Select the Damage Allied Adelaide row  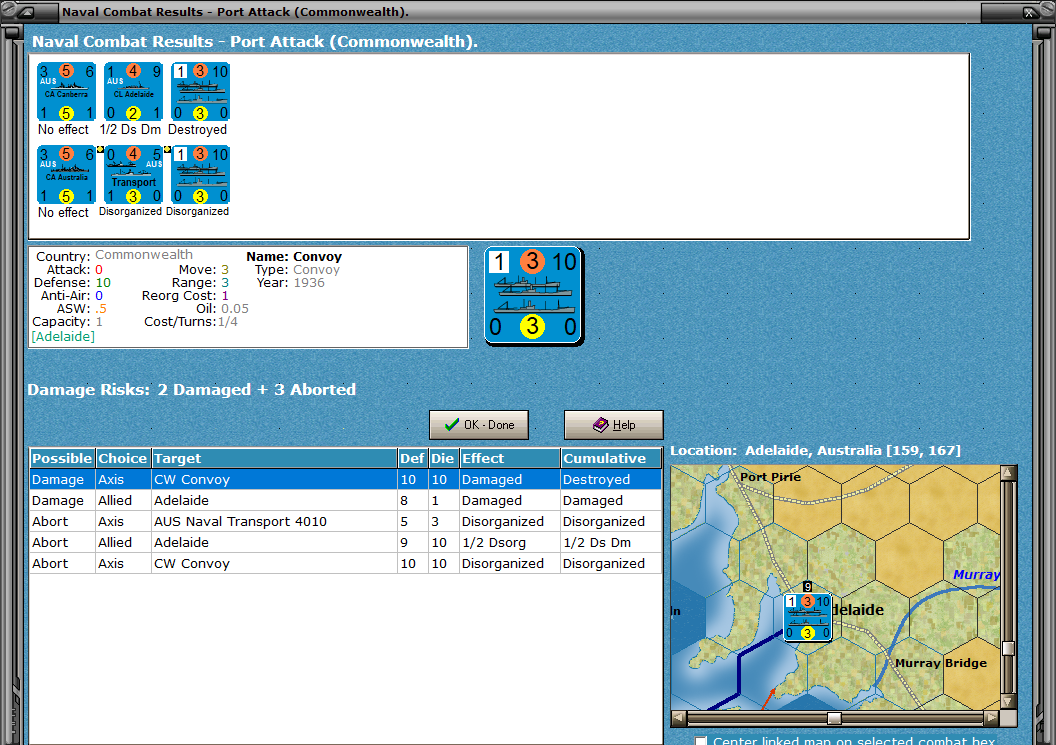point(345,500)
